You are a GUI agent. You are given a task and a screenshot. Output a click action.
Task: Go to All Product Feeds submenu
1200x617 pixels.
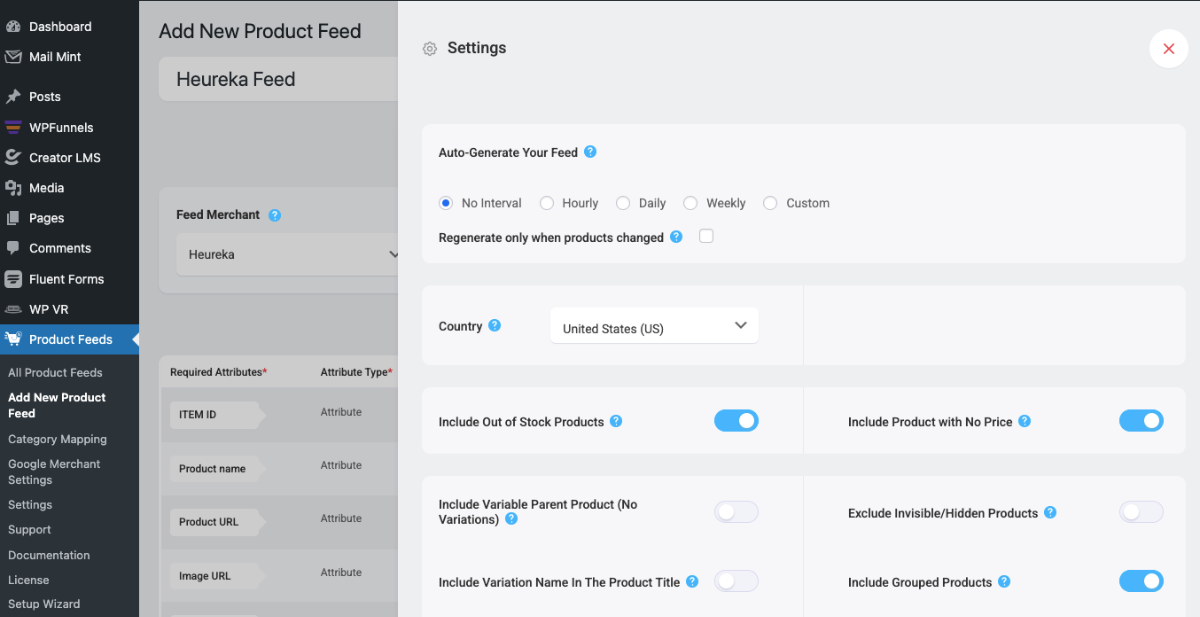pos(55,372)
